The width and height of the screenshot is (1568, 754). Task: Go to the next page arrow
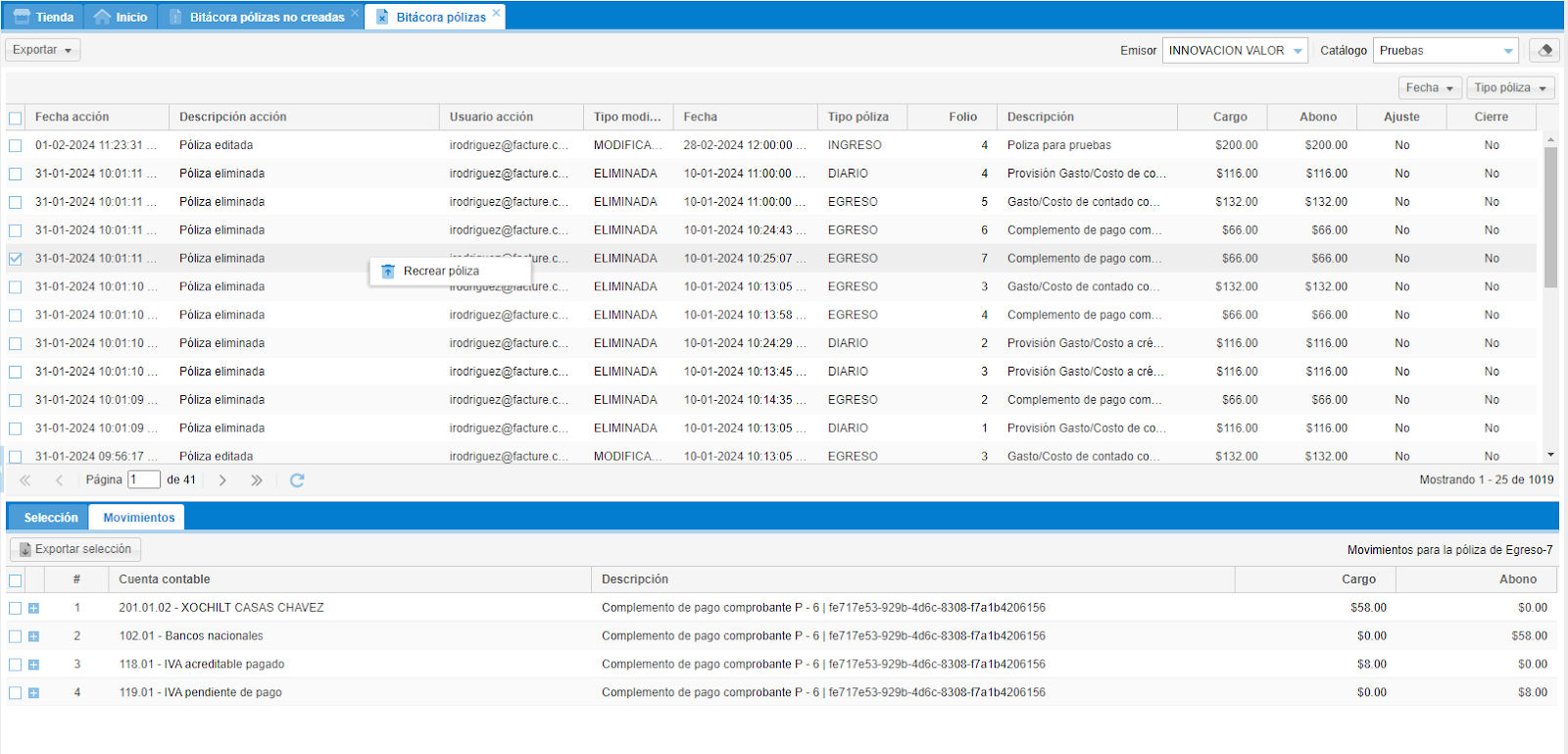222,480
